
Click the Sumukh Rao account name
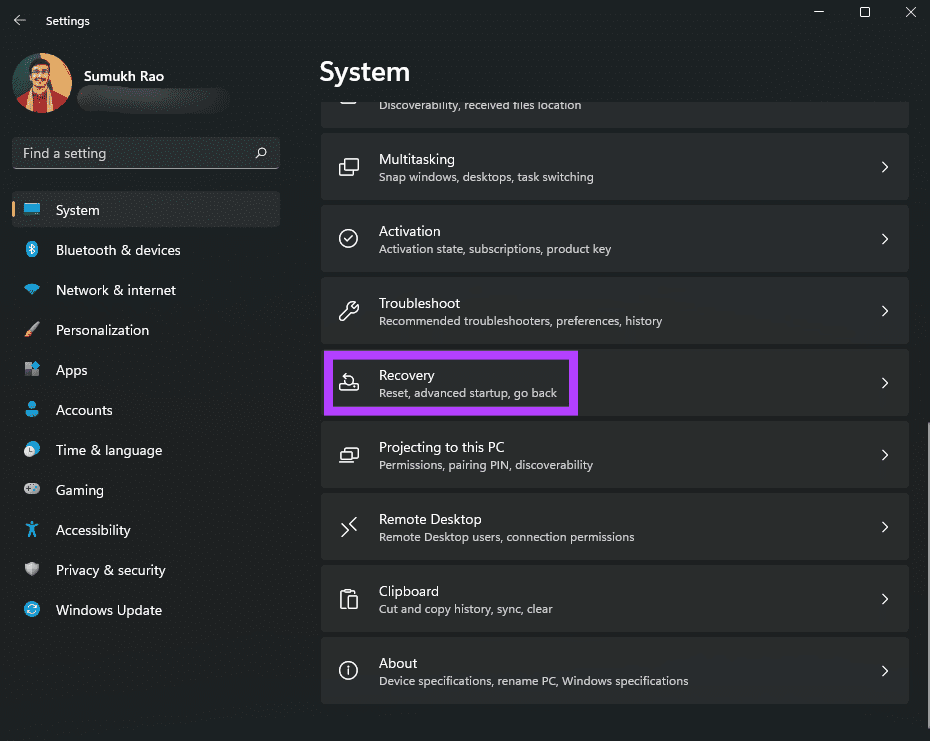(123, 76)
